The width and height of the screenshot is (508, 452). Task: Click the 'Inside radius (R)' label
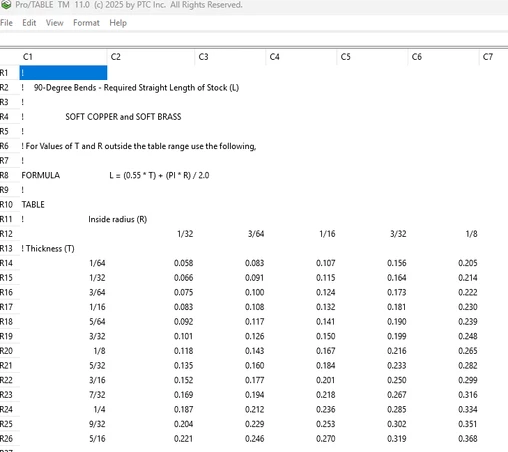click(118, 219)
